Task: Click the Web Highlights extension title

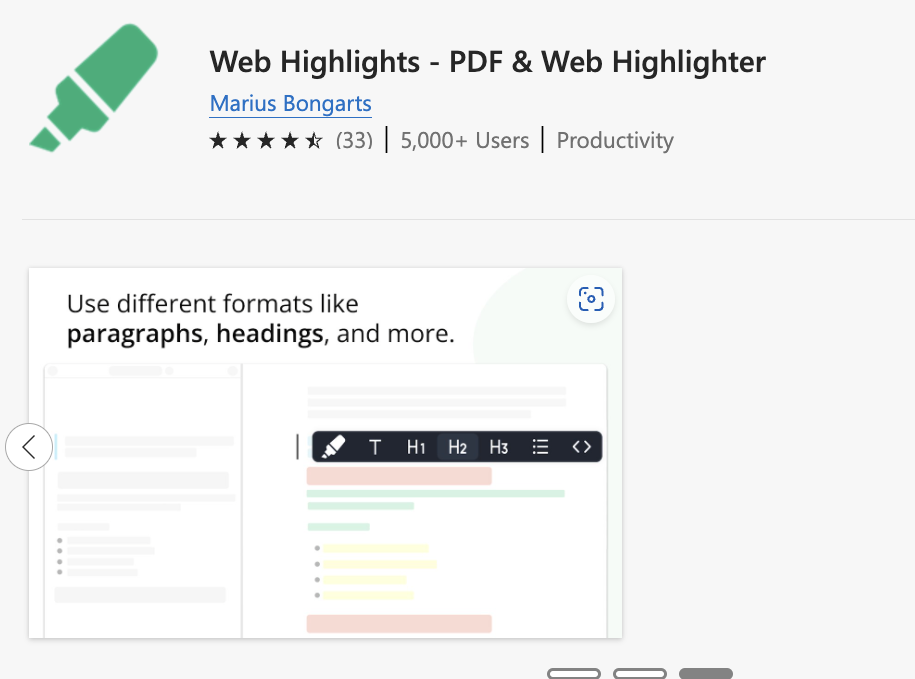Action: pyautogui.click(x=488, y=62)
